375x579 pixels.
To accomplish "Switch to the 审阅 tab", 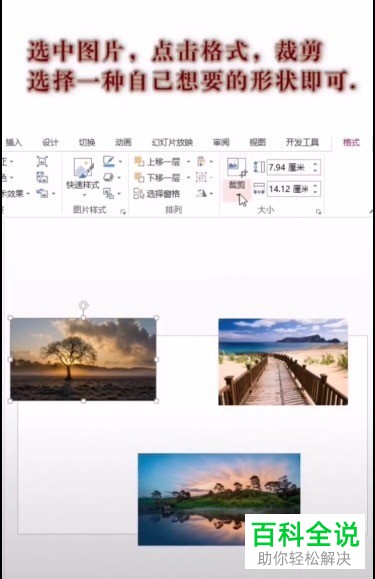I will (x=221, y=142).
